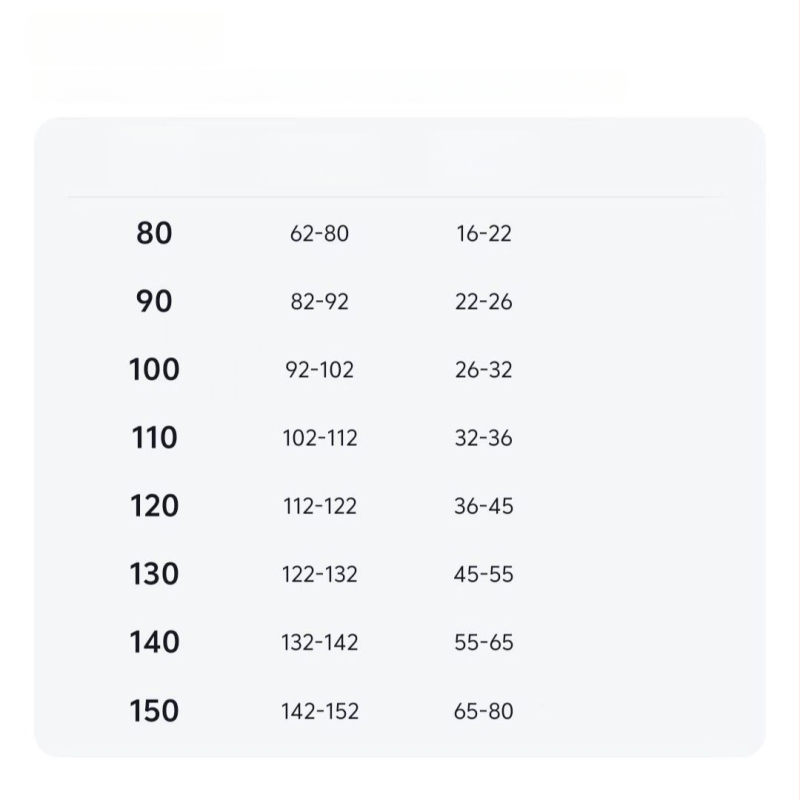
Task: Click the 92-102 range cell
Action: pyautogui.click(x=319, y=370)
